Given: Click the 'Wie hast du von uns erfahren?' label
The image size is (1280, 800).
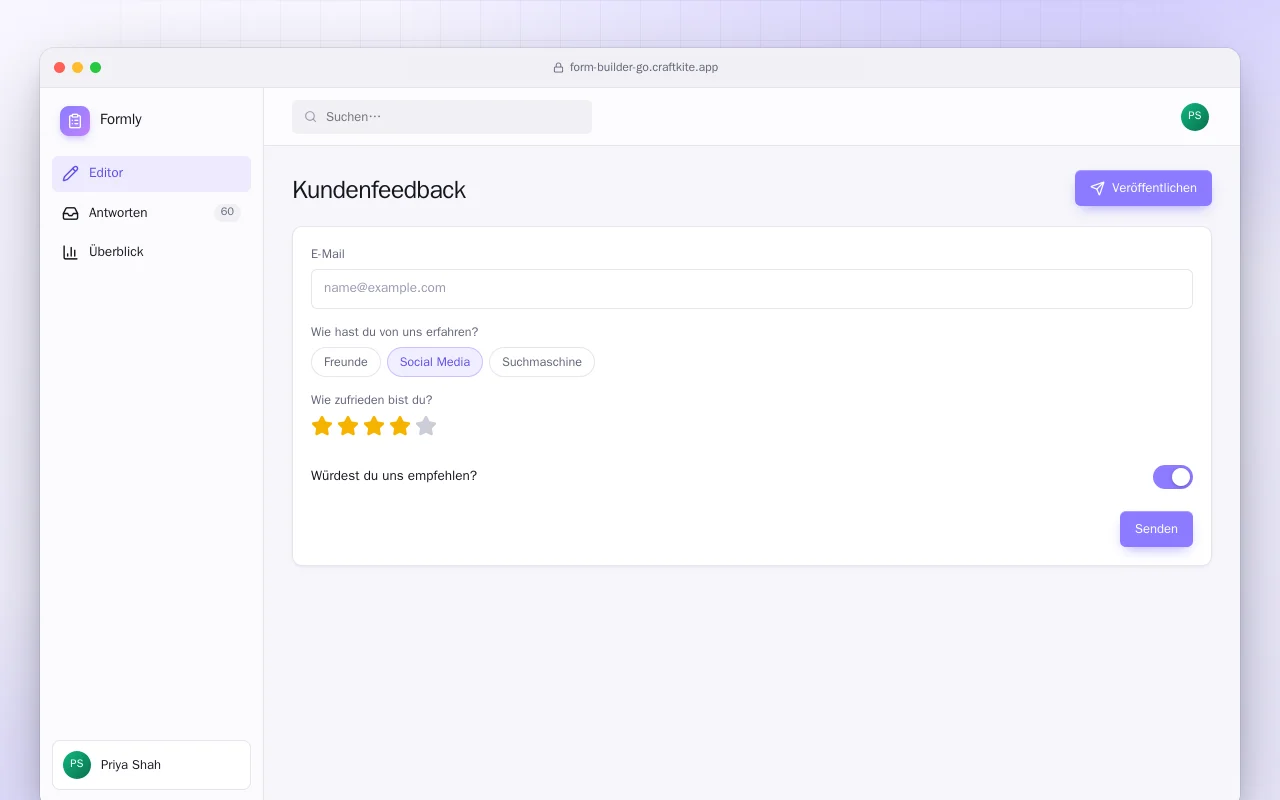Looking at the screenshot, I should (x=395, y=332).
